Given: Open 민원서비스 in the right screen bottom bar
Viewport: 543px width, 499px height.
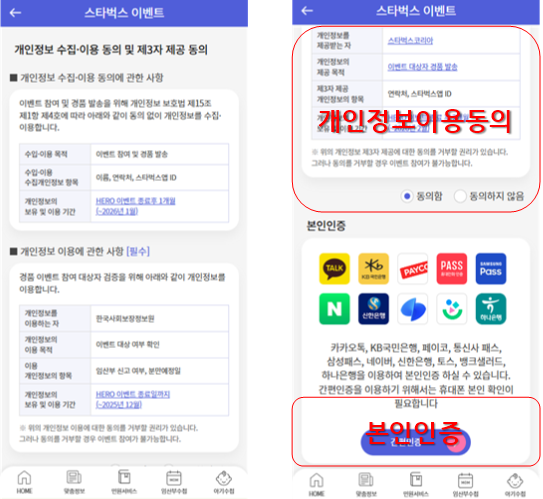Looking at the screenshot, I should click(x=416, y=484).
